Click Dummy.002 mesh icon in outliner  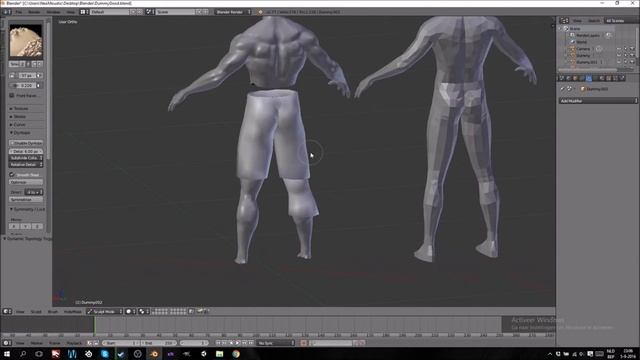coord(573,62)
